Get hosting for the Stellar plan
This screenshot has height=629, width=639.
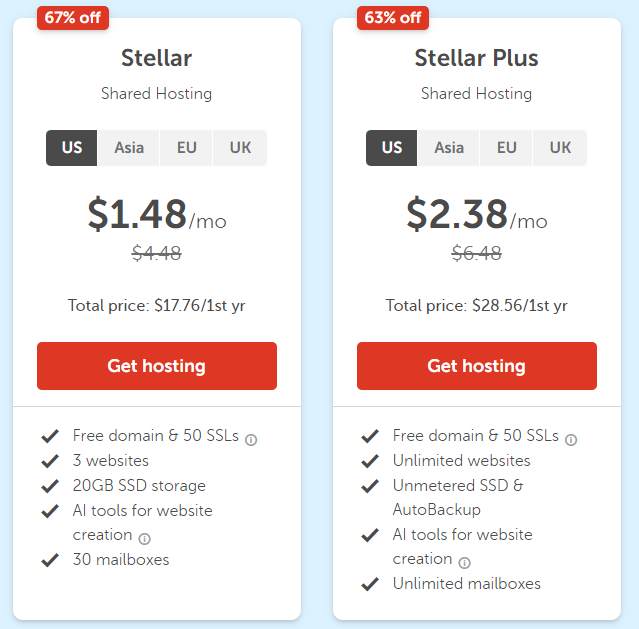pos(157,366)
